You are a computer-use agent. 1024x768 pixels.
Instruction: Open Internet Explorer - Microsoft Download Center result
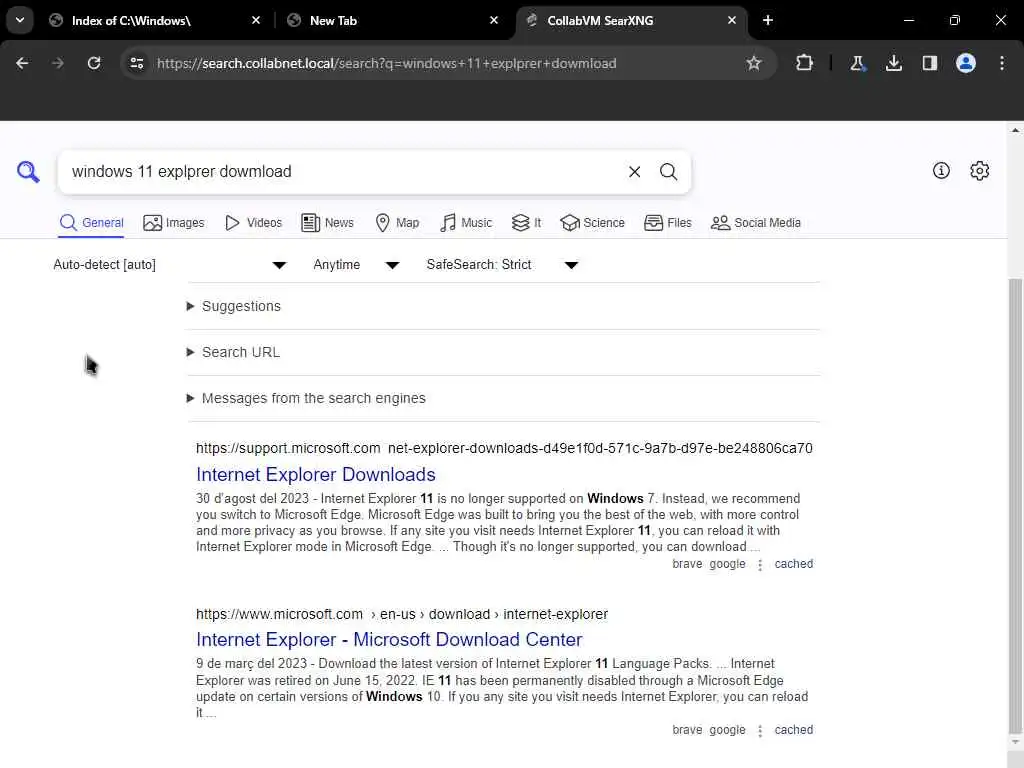[x=389, y=639]
